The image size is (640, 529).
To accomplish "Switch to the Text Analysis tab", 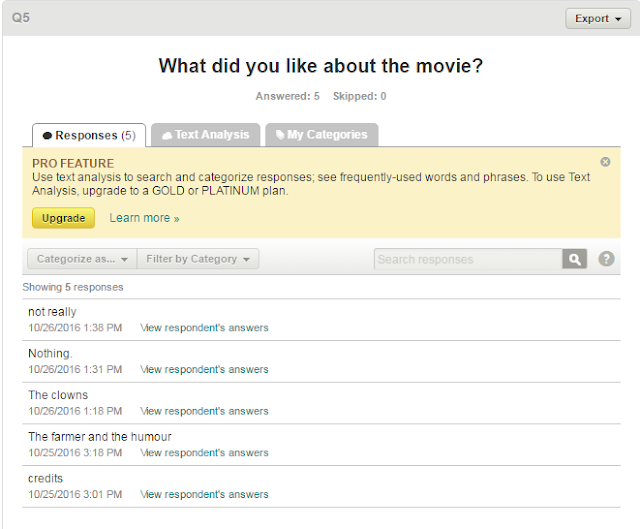I will pyautogui.click(x=206, y=135).
